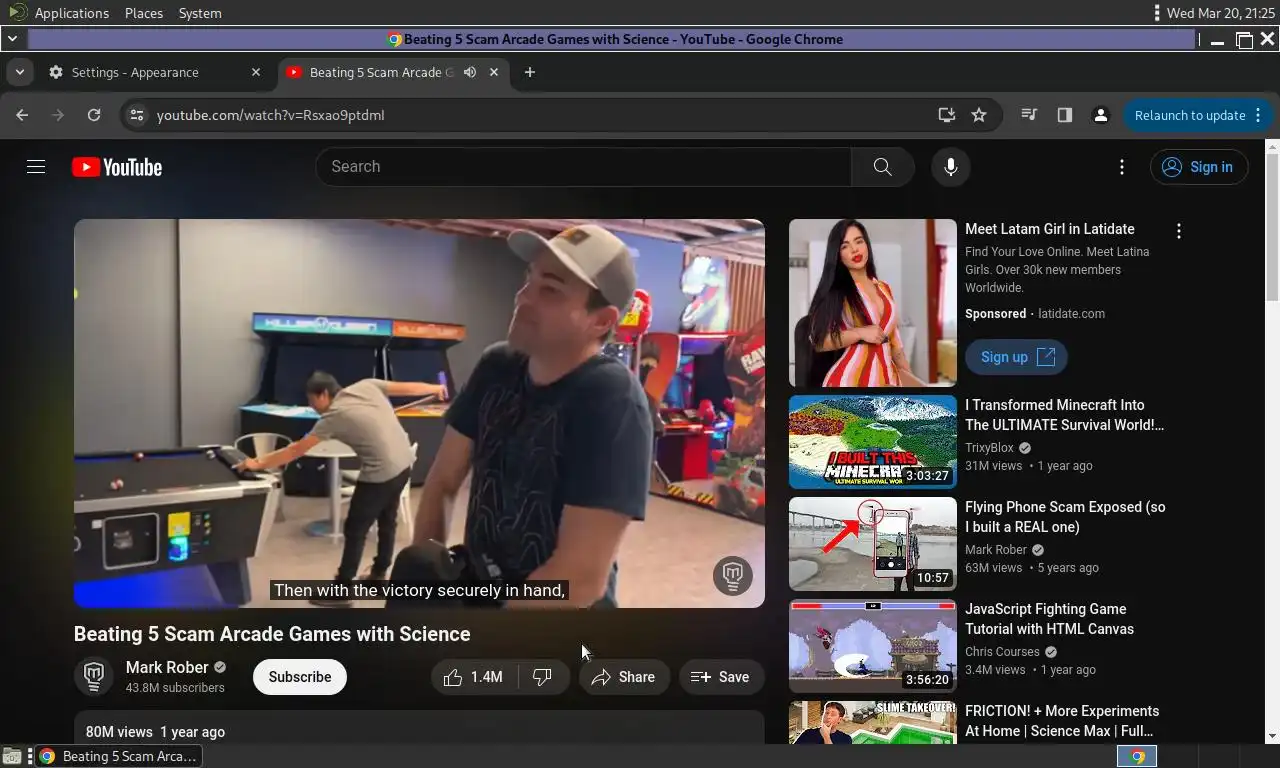
Task: Open YouTube hamburger guide menu
Action: pos(36,167)
